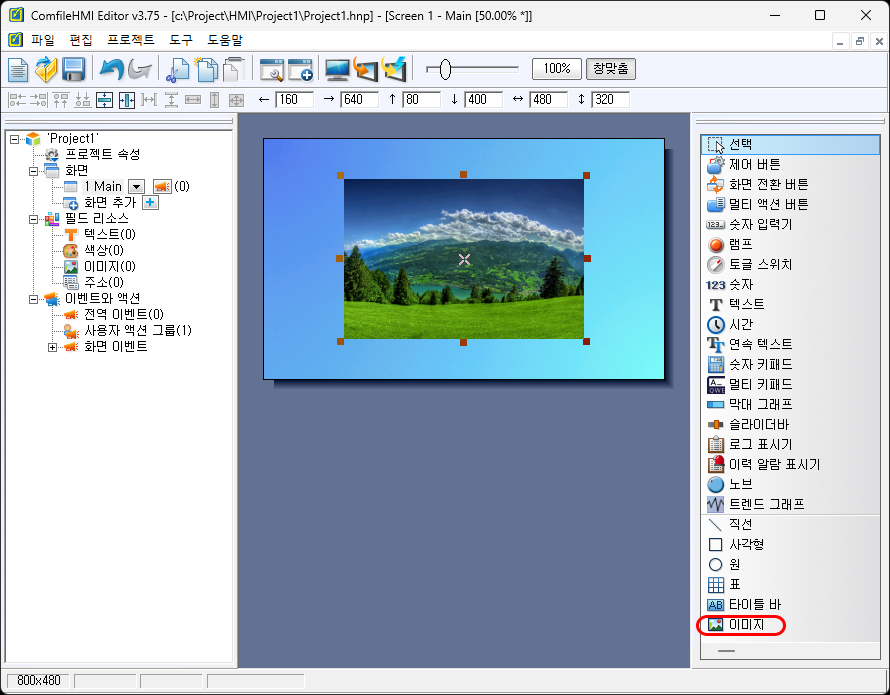Choose the 트렌드 그래프 trend graph tool
The height and width of the screenshot is (695, 890).
tap(758, 504)
